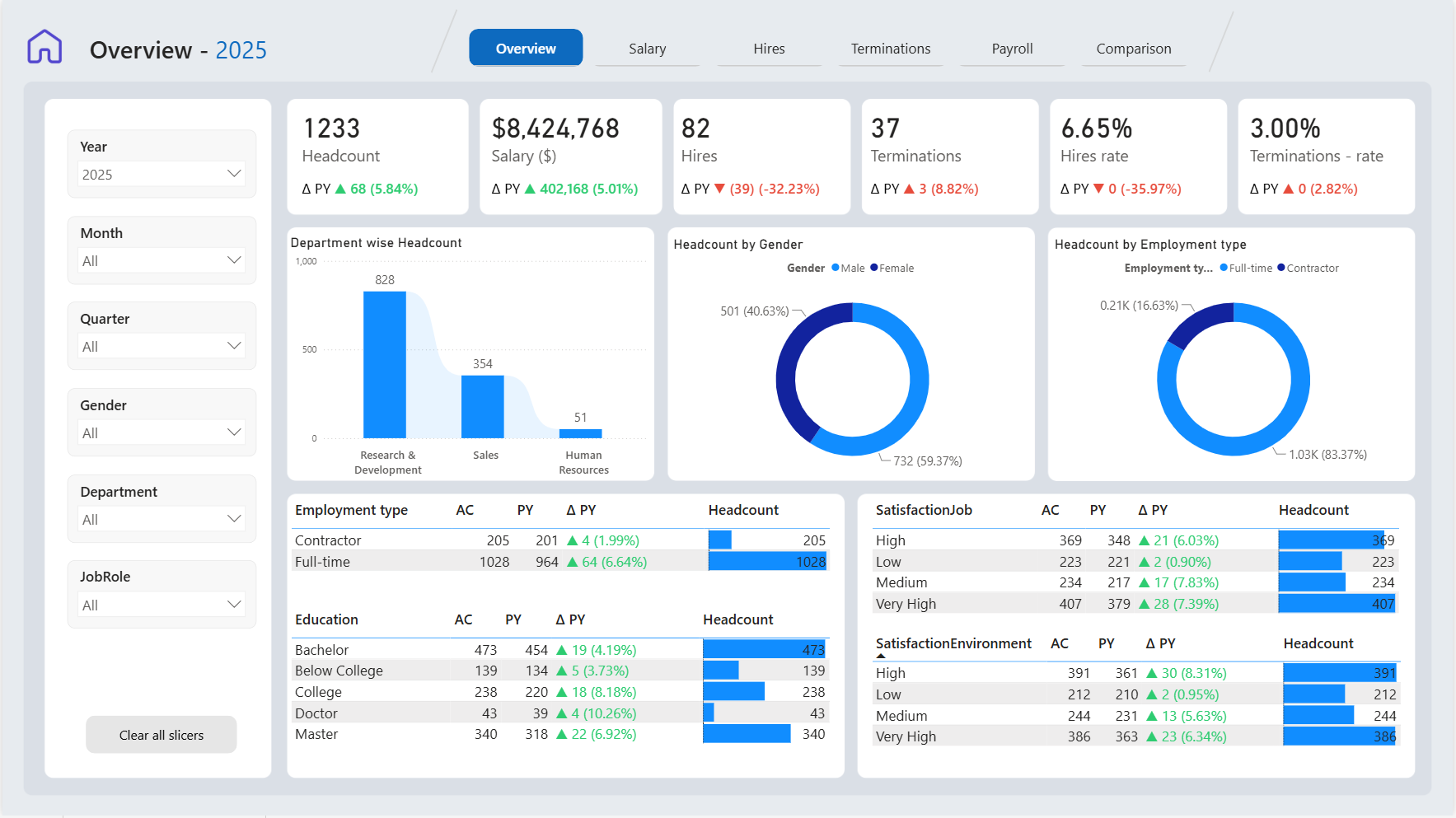
Task: Expand the JobRole slicer dropdown
Action: pyautogui.click(x=162, y=605)
